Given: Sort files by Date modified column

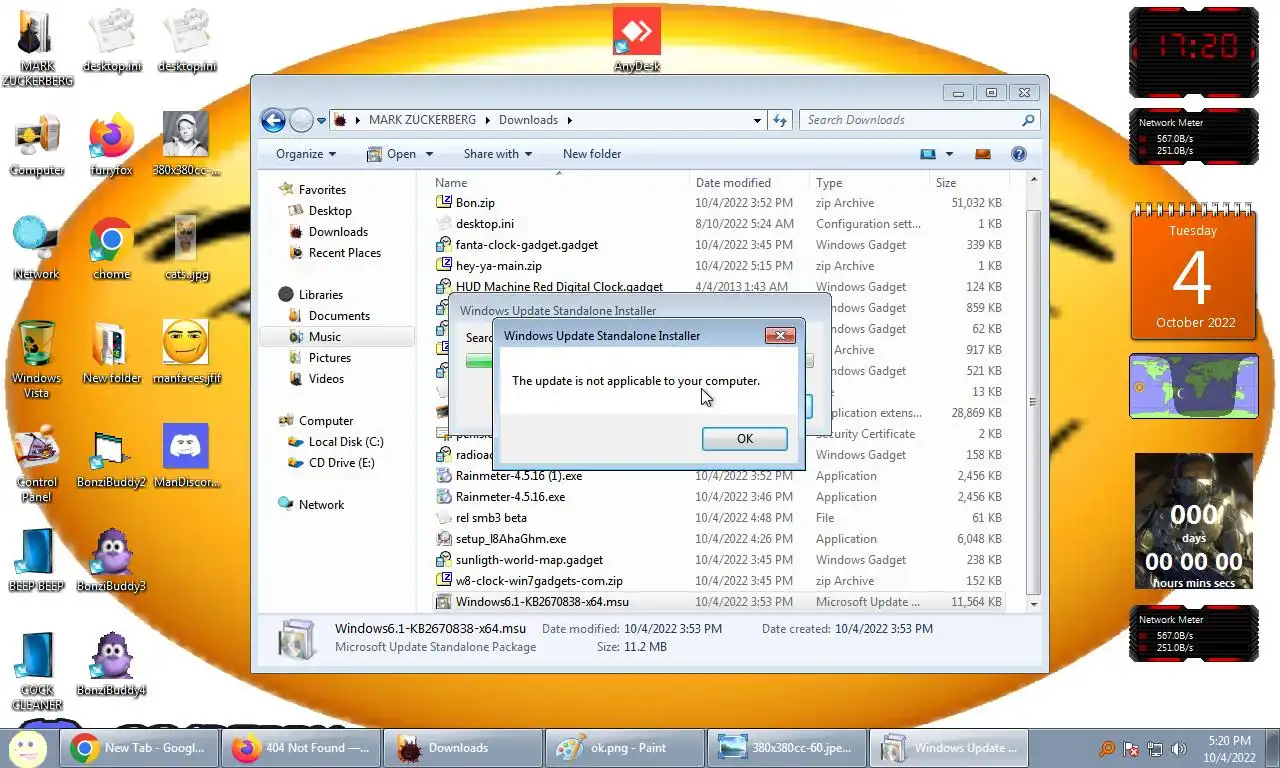Looking at the screenshot, I should tap(750, 183).
